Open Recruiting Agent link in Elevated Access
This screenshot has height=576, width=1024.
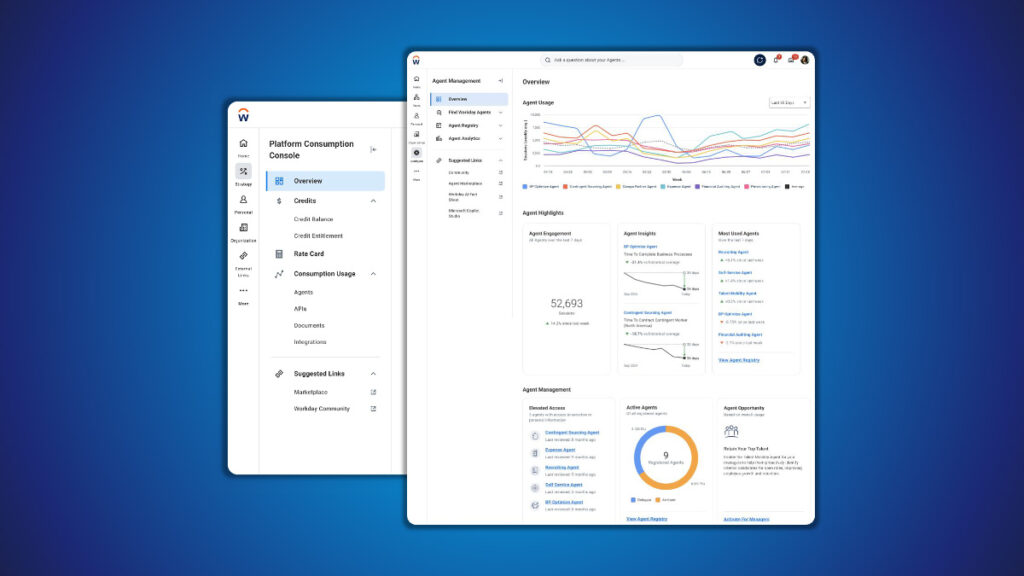click(562, 468)
